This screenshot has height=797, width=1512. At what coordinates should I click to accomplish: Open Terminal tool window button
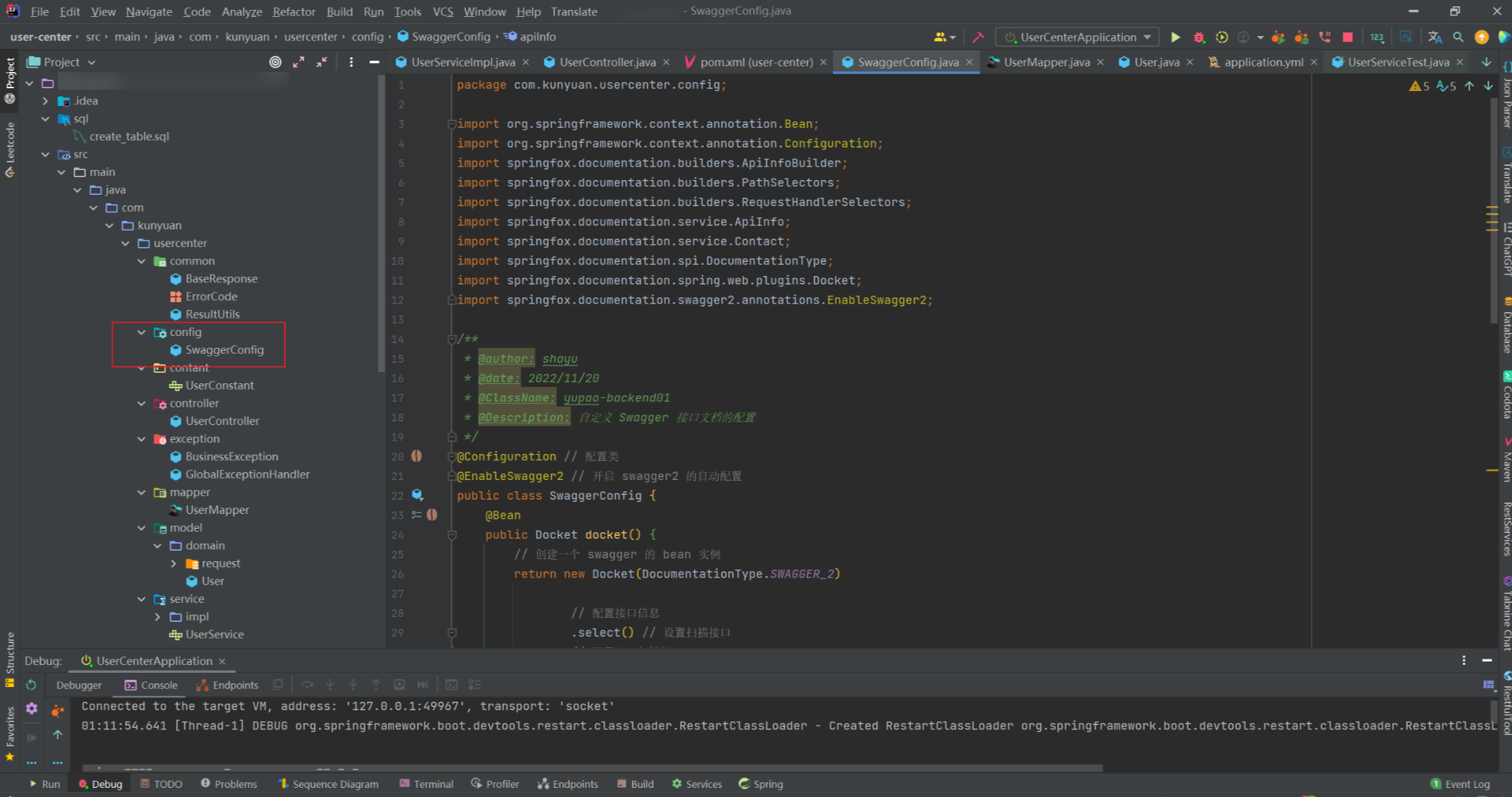pyautogui.click(x=427, y=784)
